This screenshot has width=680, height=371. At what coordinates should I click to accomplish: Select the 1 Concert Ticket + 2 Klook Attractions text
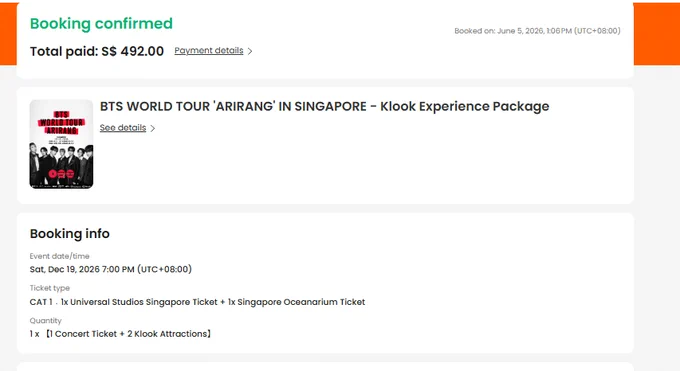(128, 334)
